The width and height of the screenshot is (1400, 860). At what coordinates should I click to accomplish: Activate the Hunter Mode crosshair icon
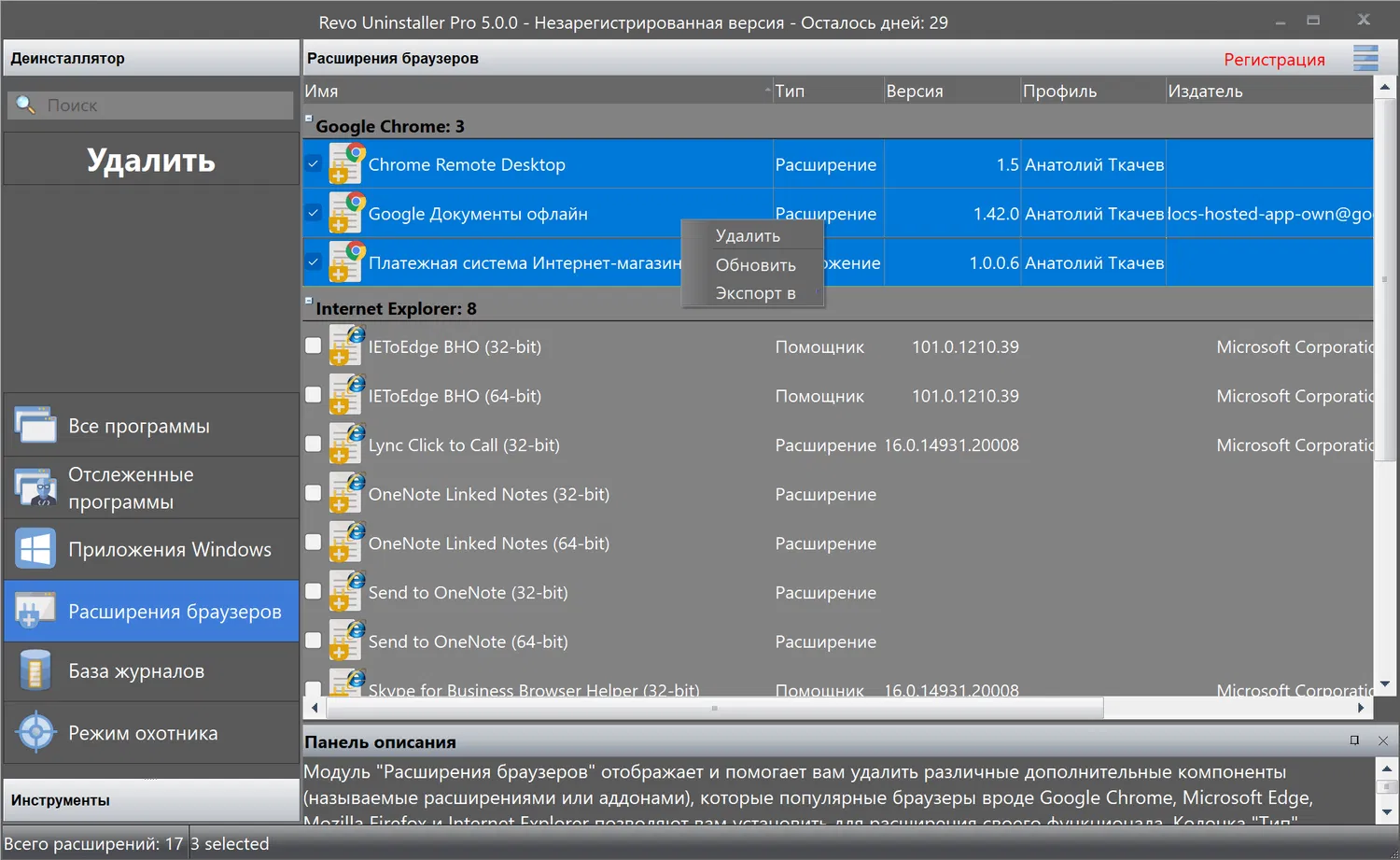point(35,733)
